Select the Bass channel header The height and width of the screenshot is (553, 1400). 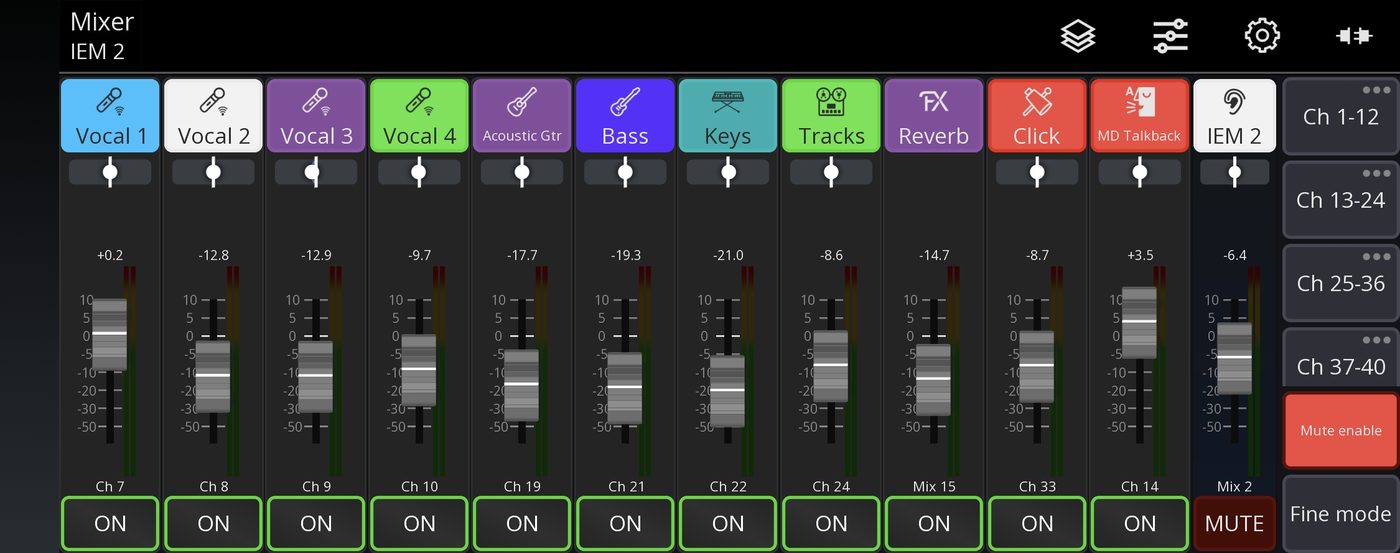(x=625, y=116)
